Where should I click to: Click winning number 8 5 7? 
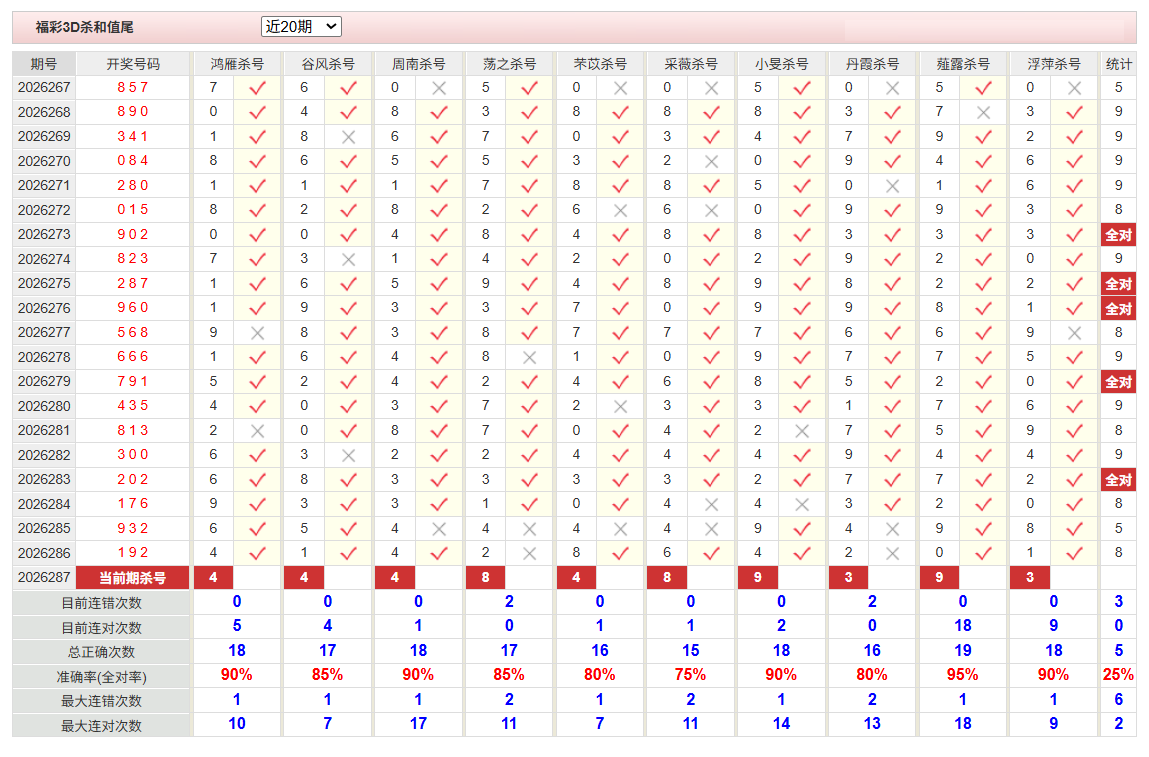tap(133, 87)
